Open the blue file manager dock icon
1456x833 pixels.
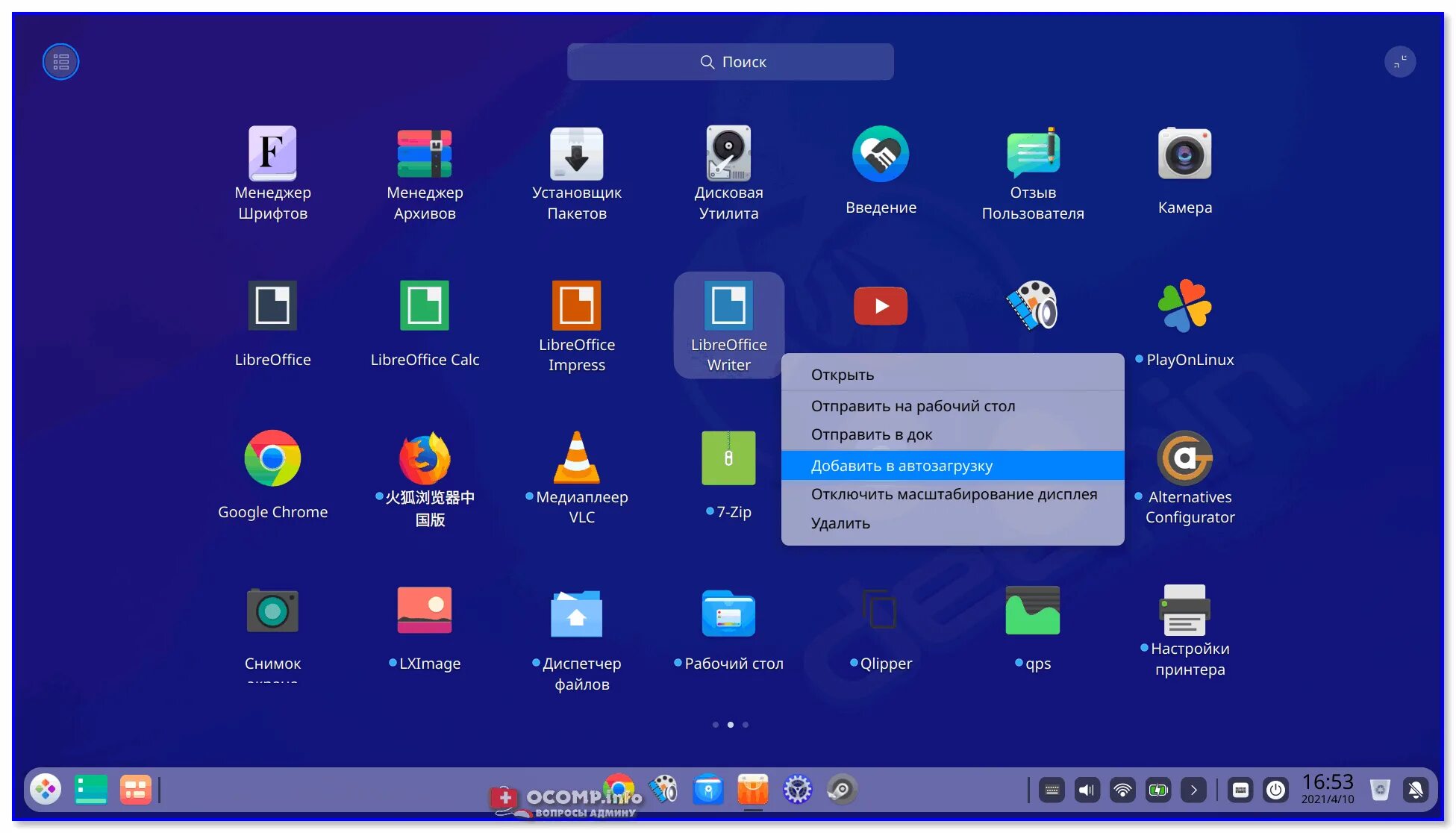coord(707,789)
